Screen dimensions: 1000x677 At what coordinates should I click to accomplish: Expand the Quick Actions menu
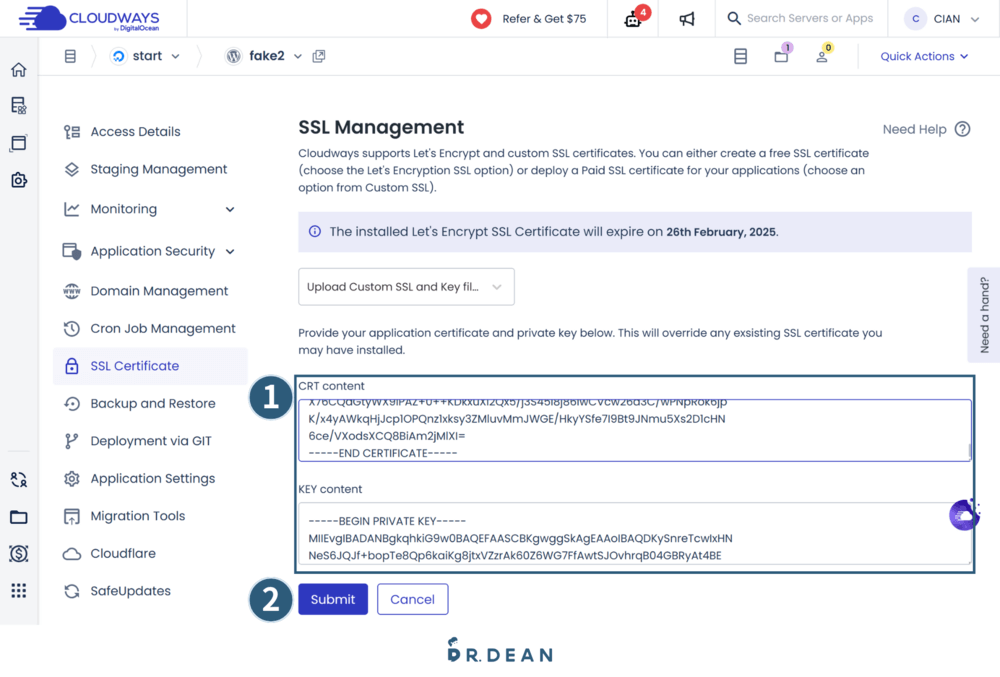[x=922, y=56]
